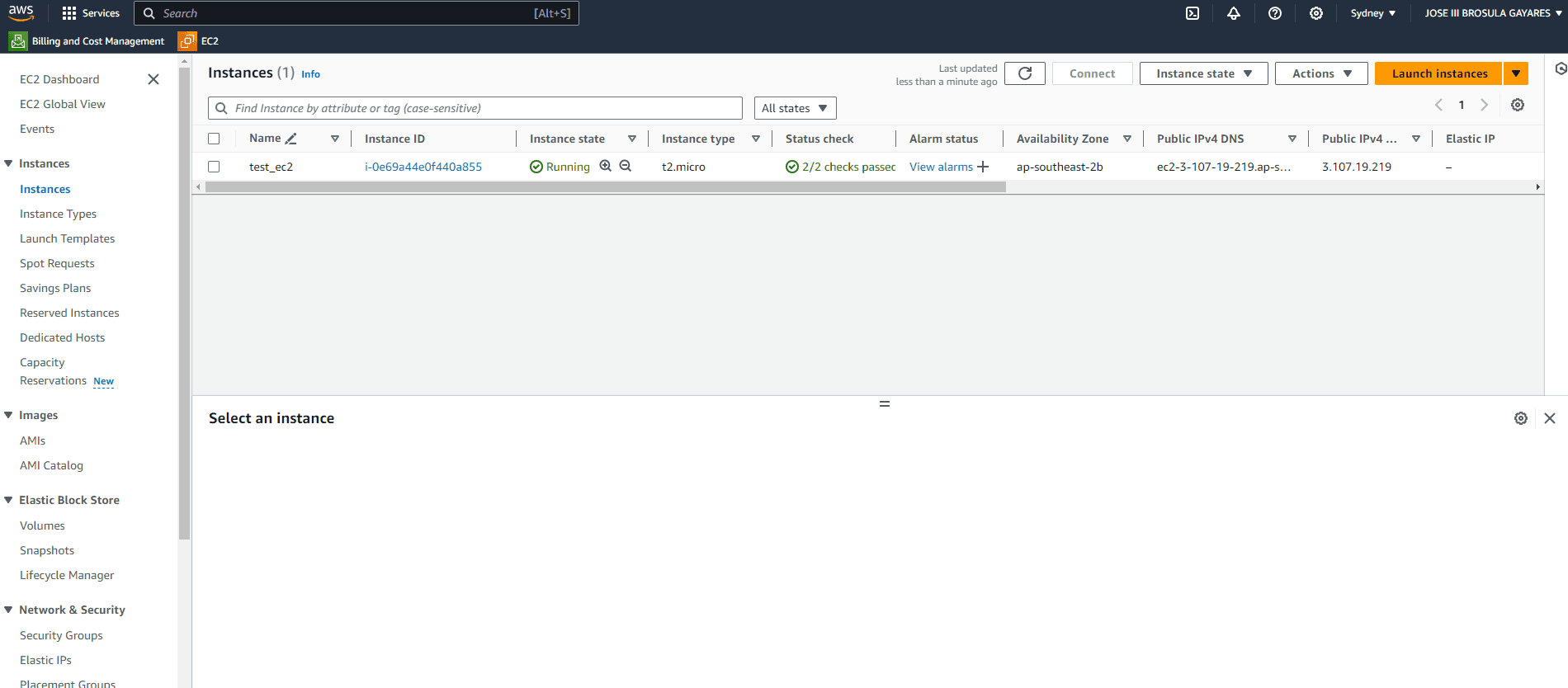Open the Actions dropdown
This screenshot has width=1568, height=688.
pyautogui.click(x=1321, y=73)
